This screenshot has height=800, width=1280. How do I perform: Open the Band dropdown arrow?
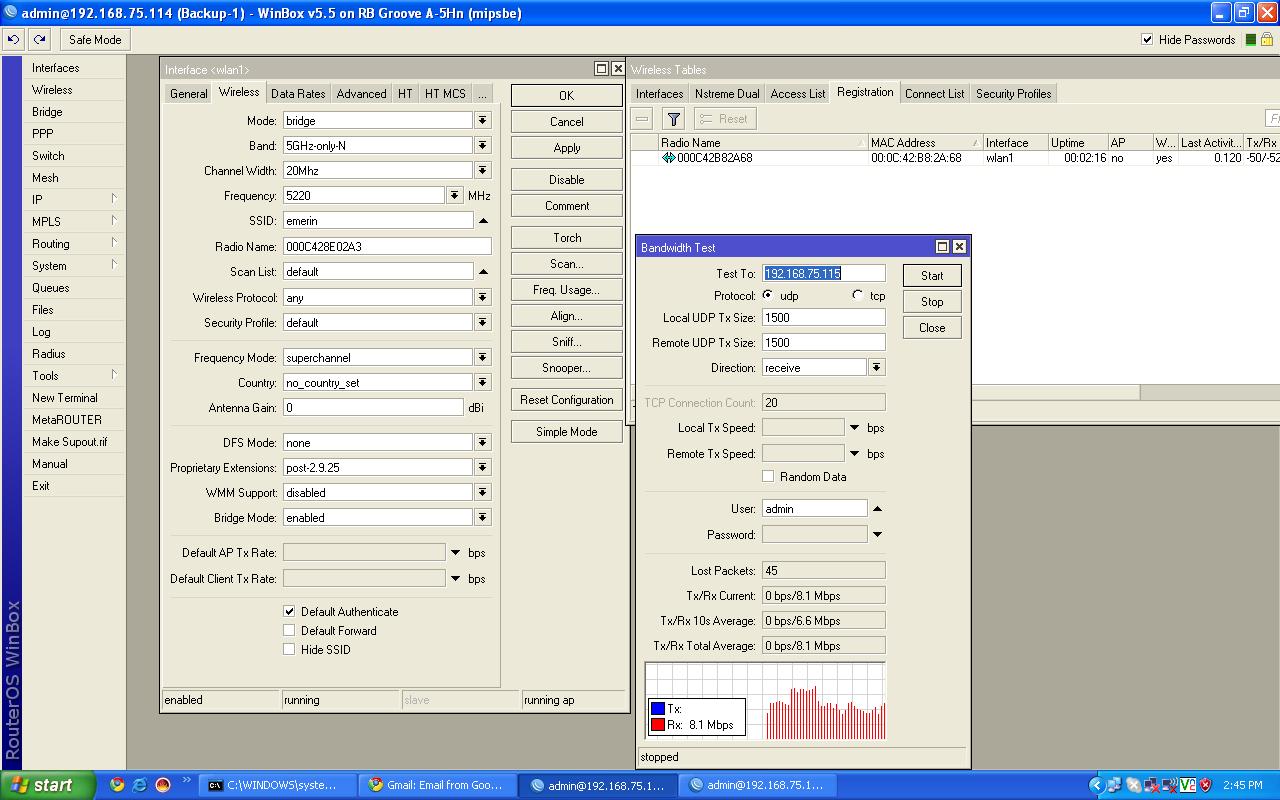coord(483,146)
